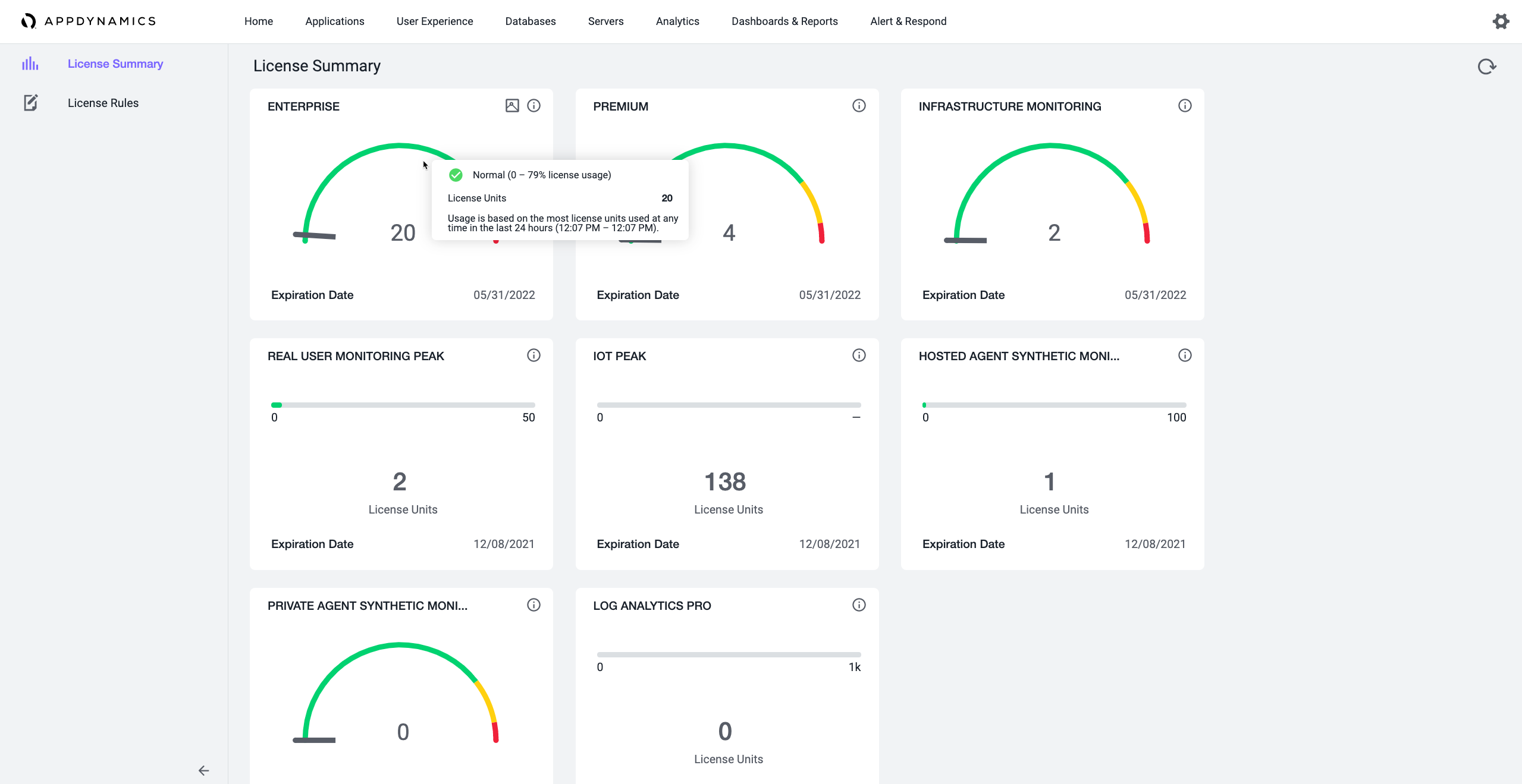Open info icon on Private Agent Synthetic card
This screenshot has width=1522, height=784.
coord(534,605)
